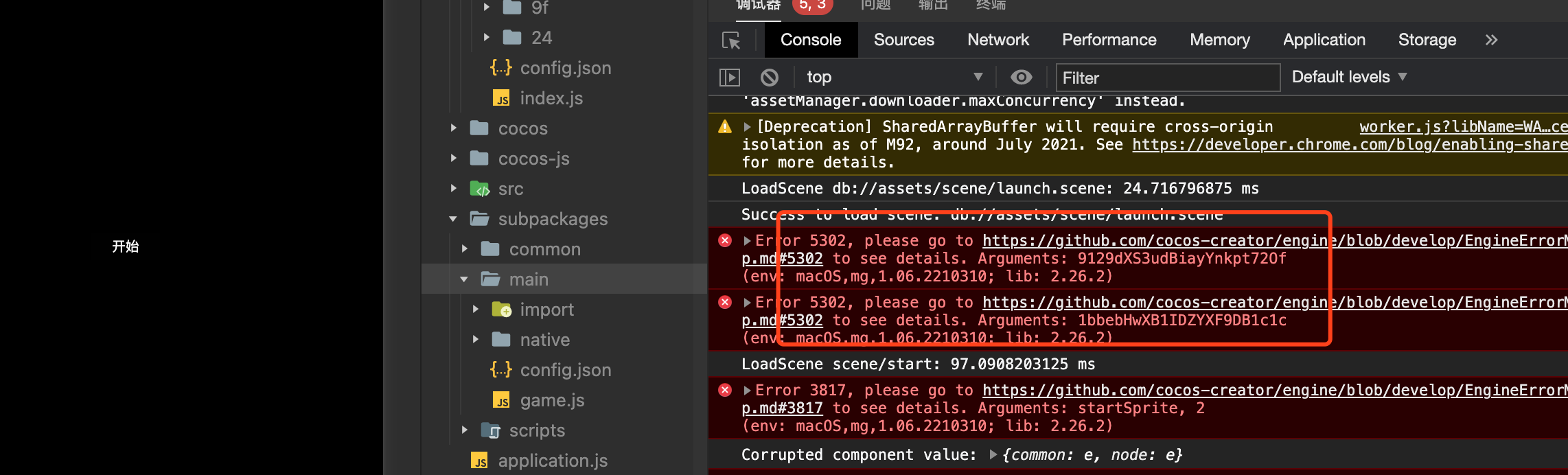1568x475 pixels.
Task: Click the inspect element picker icon
Action: [x=731, y=40]
